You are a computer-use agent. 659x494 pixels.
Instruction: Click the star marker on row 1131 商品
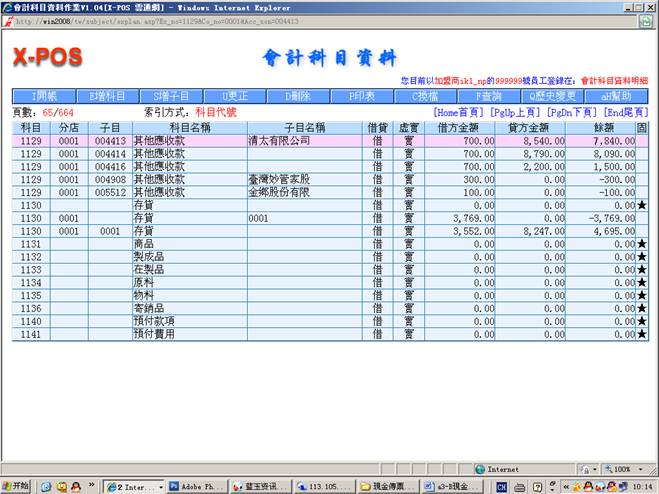pos(642,244)
